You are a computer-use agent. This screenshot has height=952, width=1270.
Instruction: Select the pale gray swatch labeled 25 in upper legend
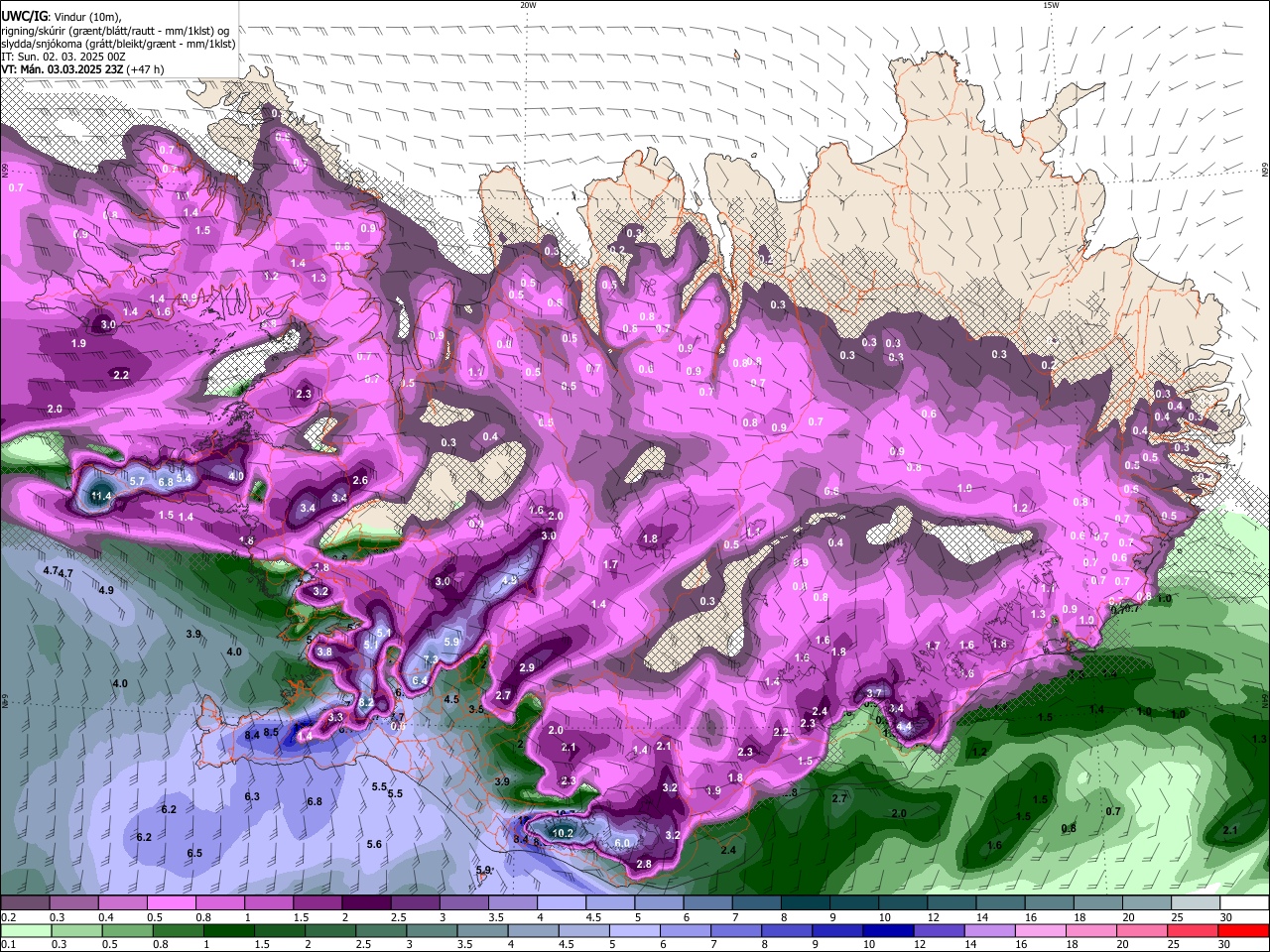tap(1195, 903)
